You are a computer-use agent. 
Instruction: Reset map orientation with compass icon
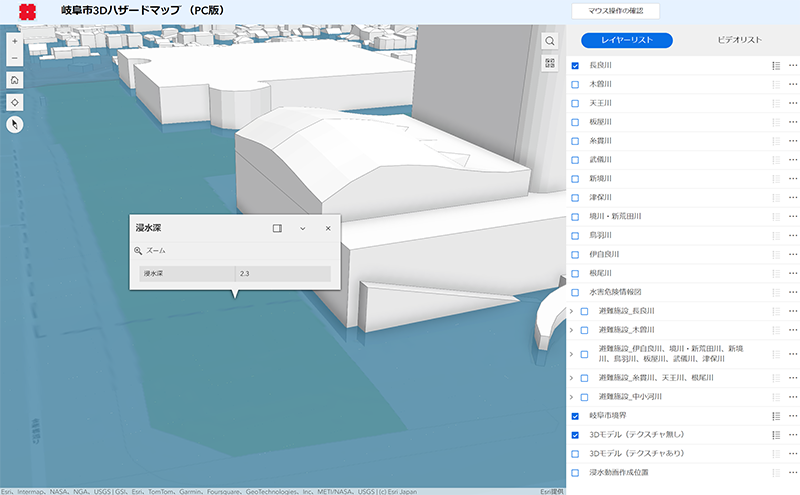pyautogui.click(x=15, y=125)
